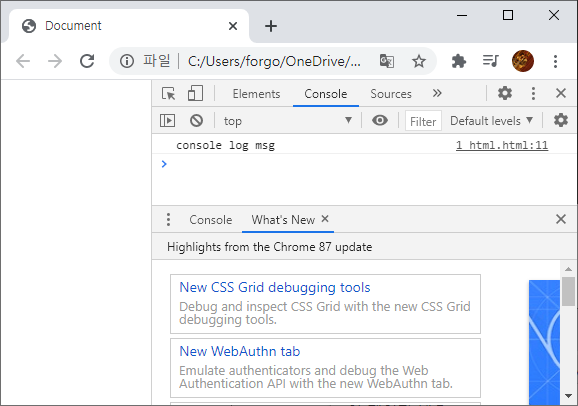Switch to Console panel tab

[325, 94]
